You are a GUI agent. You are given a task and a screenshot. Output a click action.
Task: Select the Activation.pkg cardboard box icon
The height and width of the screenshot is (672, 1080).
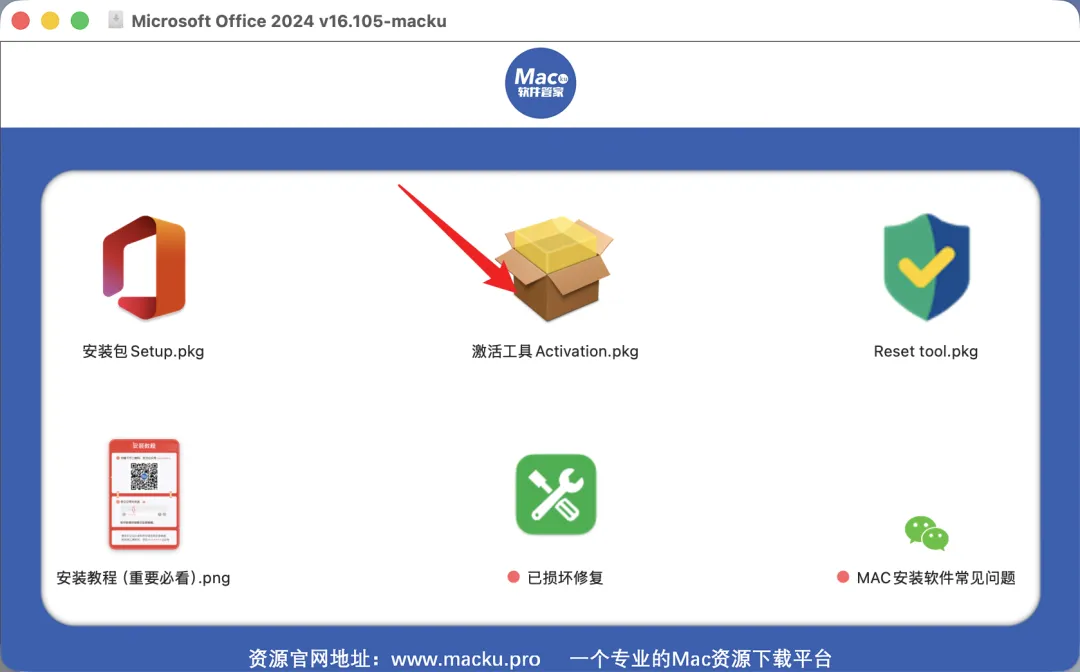click(555, 269)
